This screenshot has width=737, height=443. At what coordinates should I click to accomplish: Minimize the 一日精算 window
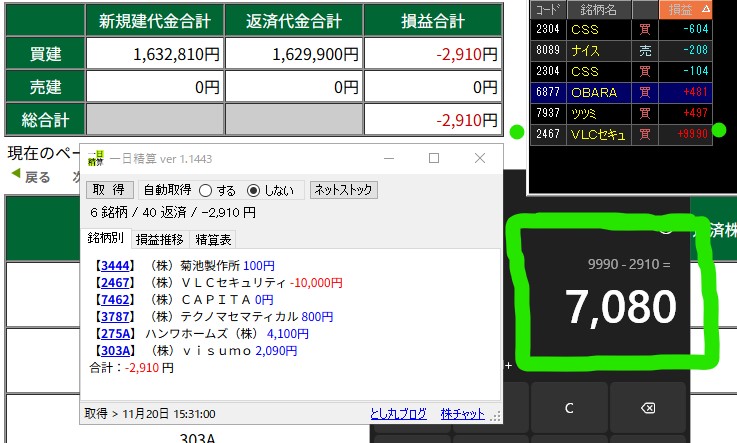tap(387, 158)
